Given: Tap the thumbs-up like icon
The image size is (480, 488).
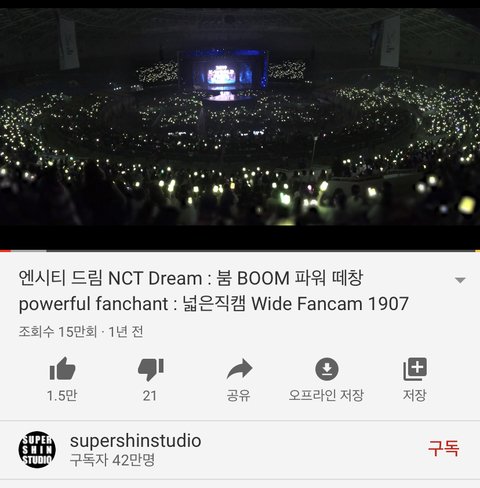Looking at the screenshot, I should tap(62, 369).
